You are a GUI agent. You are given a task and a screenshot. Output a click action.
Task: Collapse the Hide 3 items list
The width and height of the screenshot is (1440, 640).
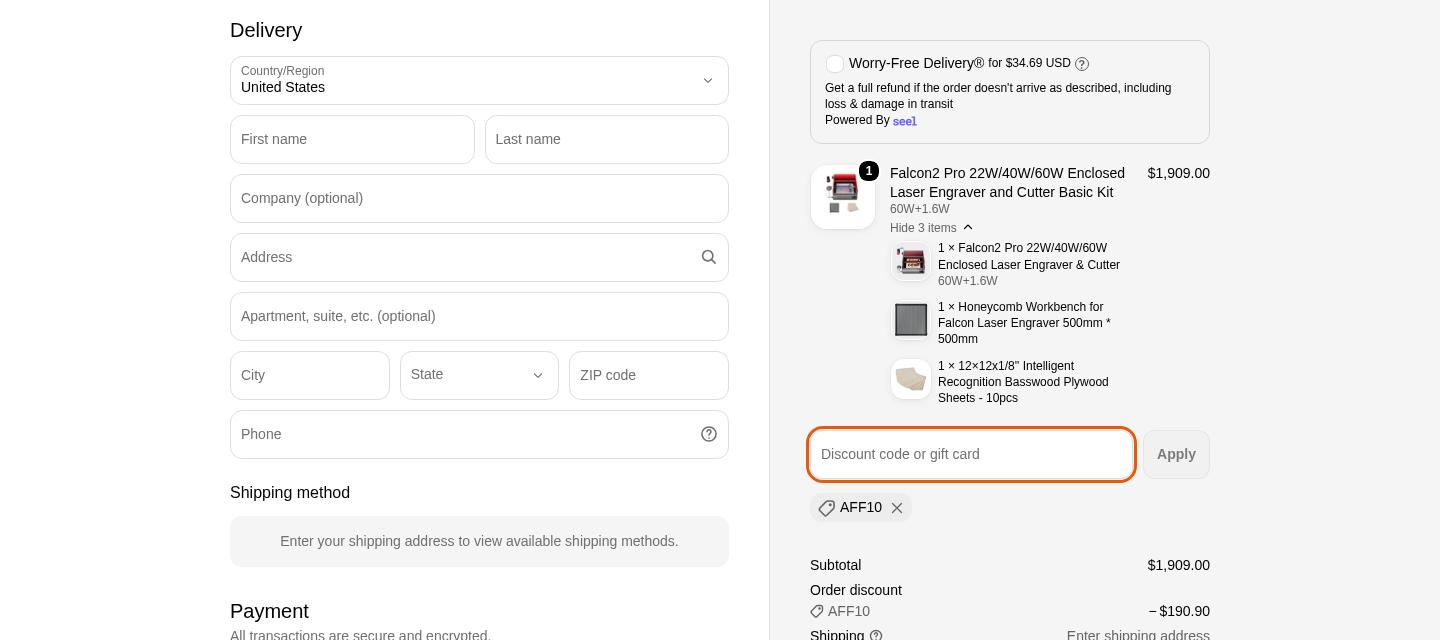point(932,228)
